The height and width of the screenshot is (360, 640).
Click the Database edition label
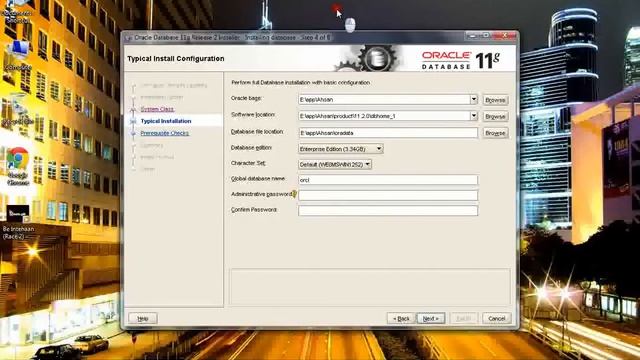click(x=251, y=148)
